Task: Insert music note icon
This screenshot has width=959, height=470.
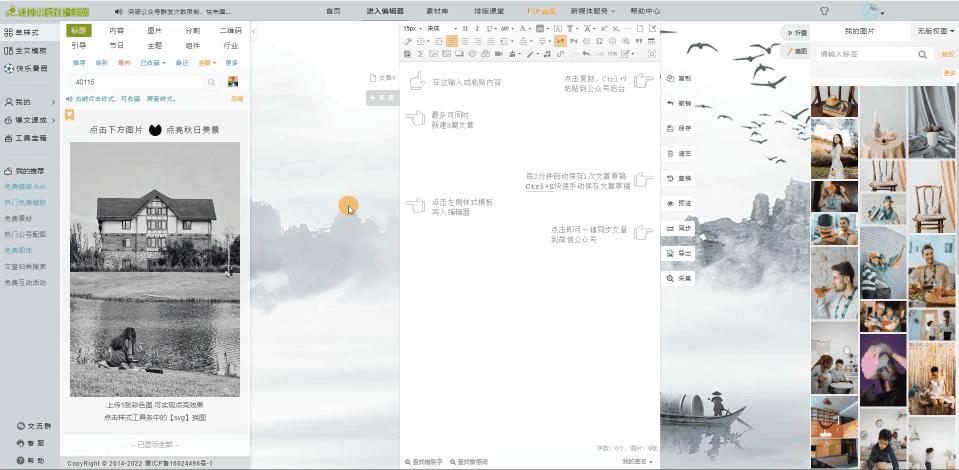Action: point(547,54)
